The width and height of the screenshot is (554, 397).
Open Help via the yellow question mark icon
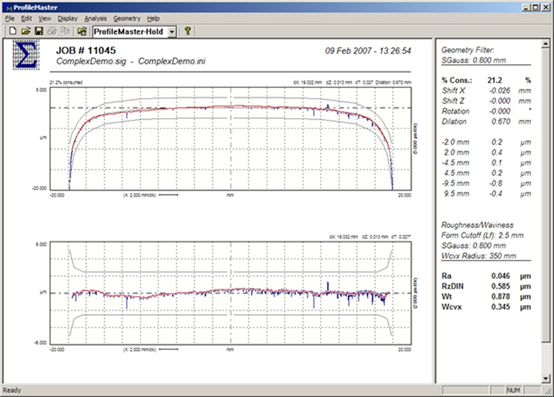pyautogui.click(x=188, y=31)
